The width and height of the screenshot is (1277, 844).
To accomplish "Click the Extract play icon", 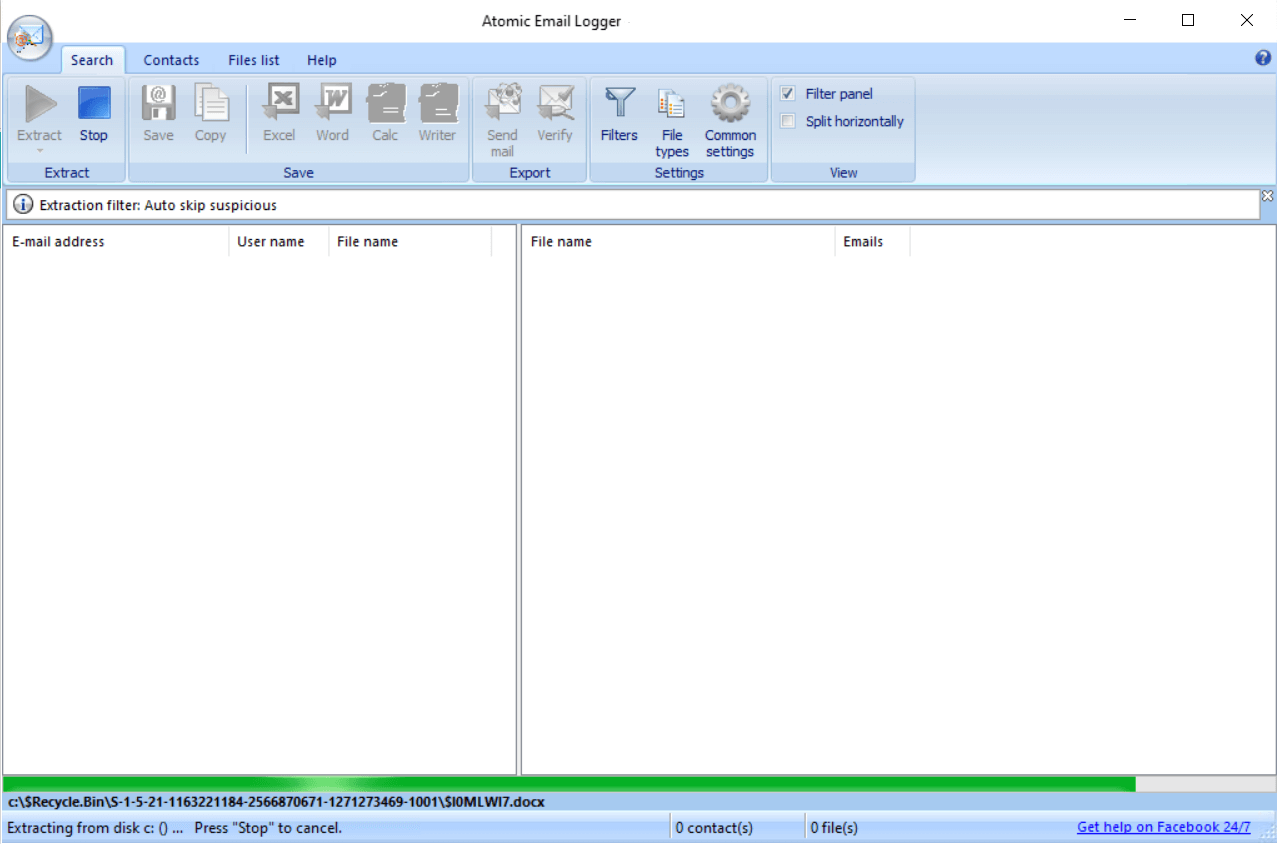I will click(40, 104).
